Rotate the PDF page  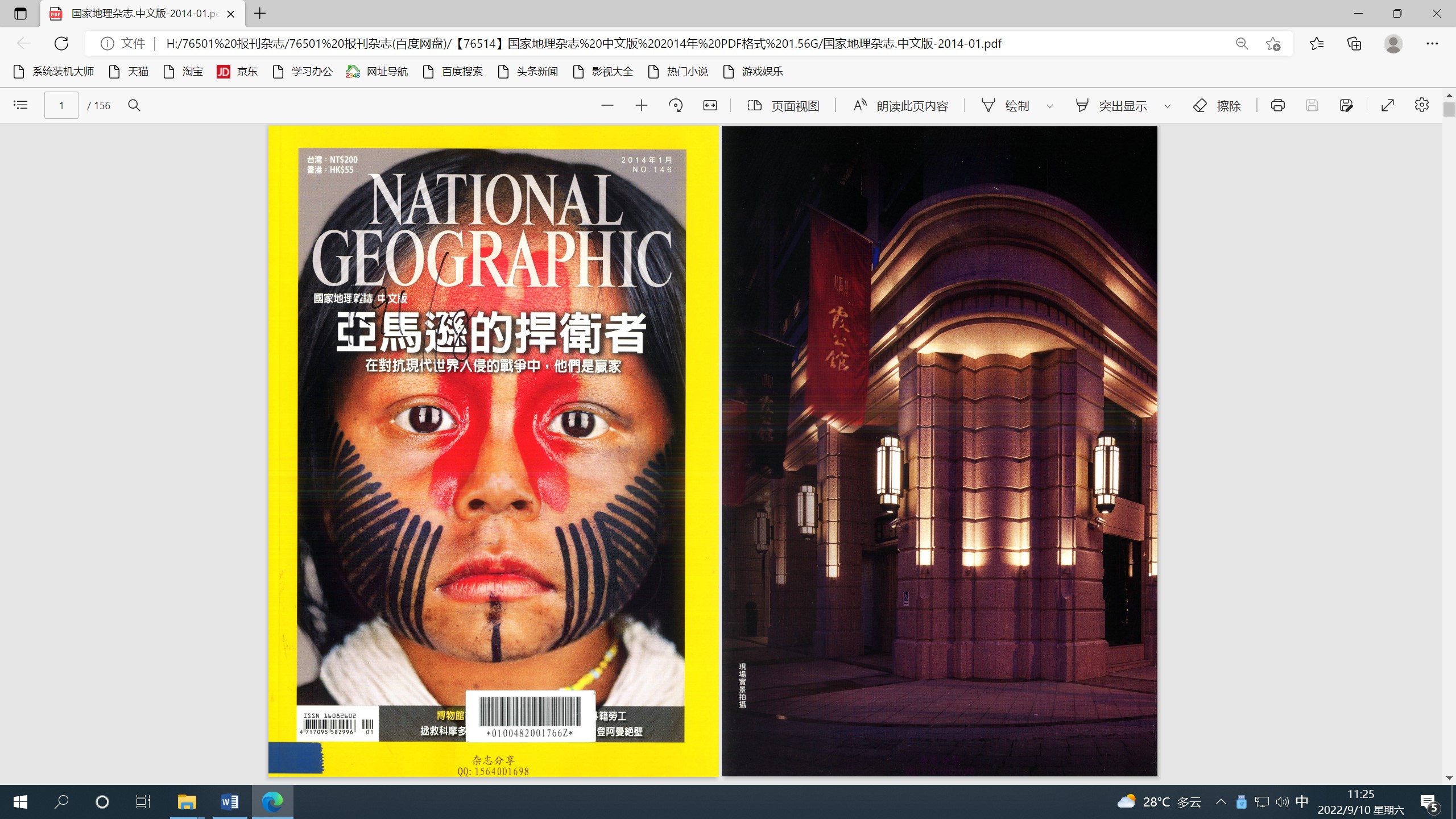coord(676,105)
